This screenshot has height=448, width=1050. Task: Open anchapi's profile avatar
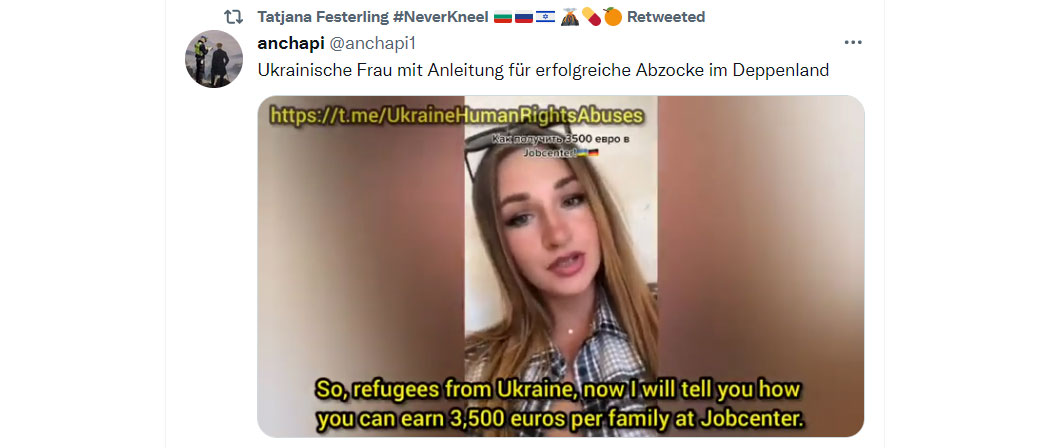(214, 59)
